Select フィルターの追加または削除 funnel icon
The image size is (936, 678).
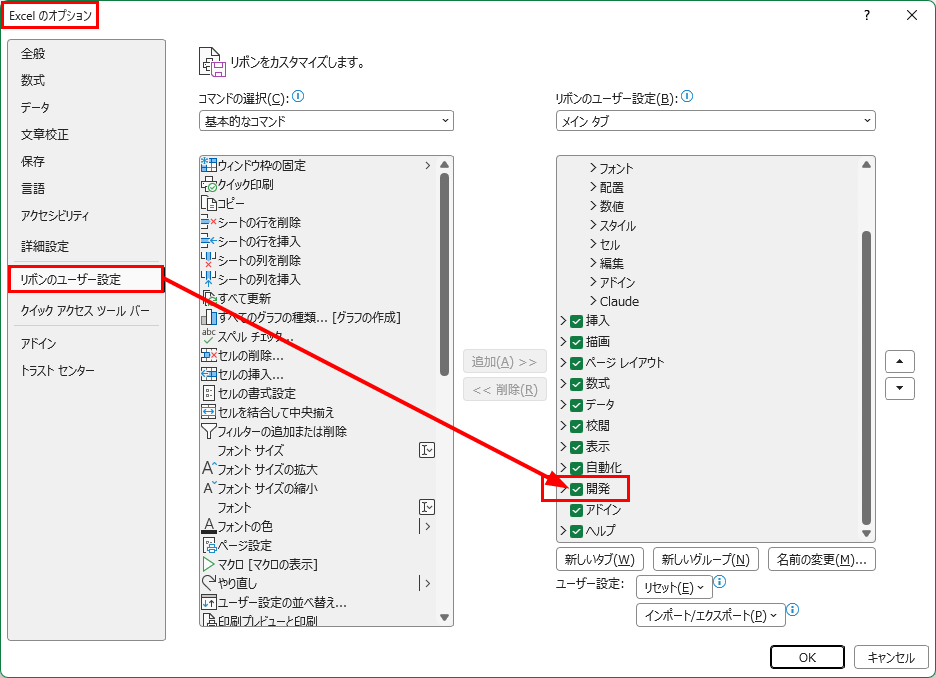[208, 431]
